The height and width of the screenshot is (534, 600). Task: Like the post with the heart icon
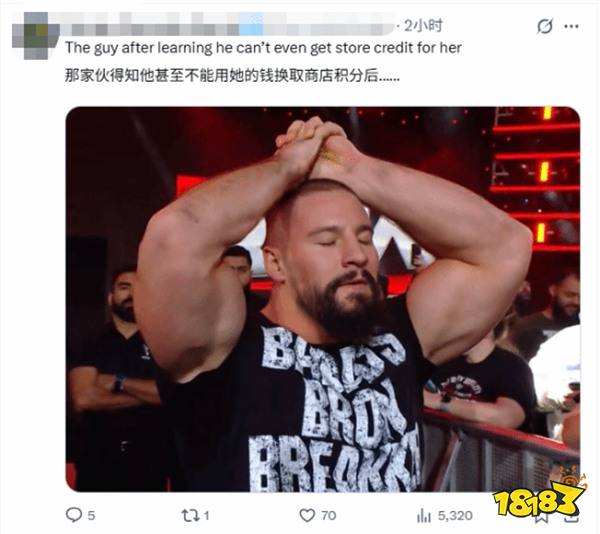pyautogui.click(x=307, y=515)
